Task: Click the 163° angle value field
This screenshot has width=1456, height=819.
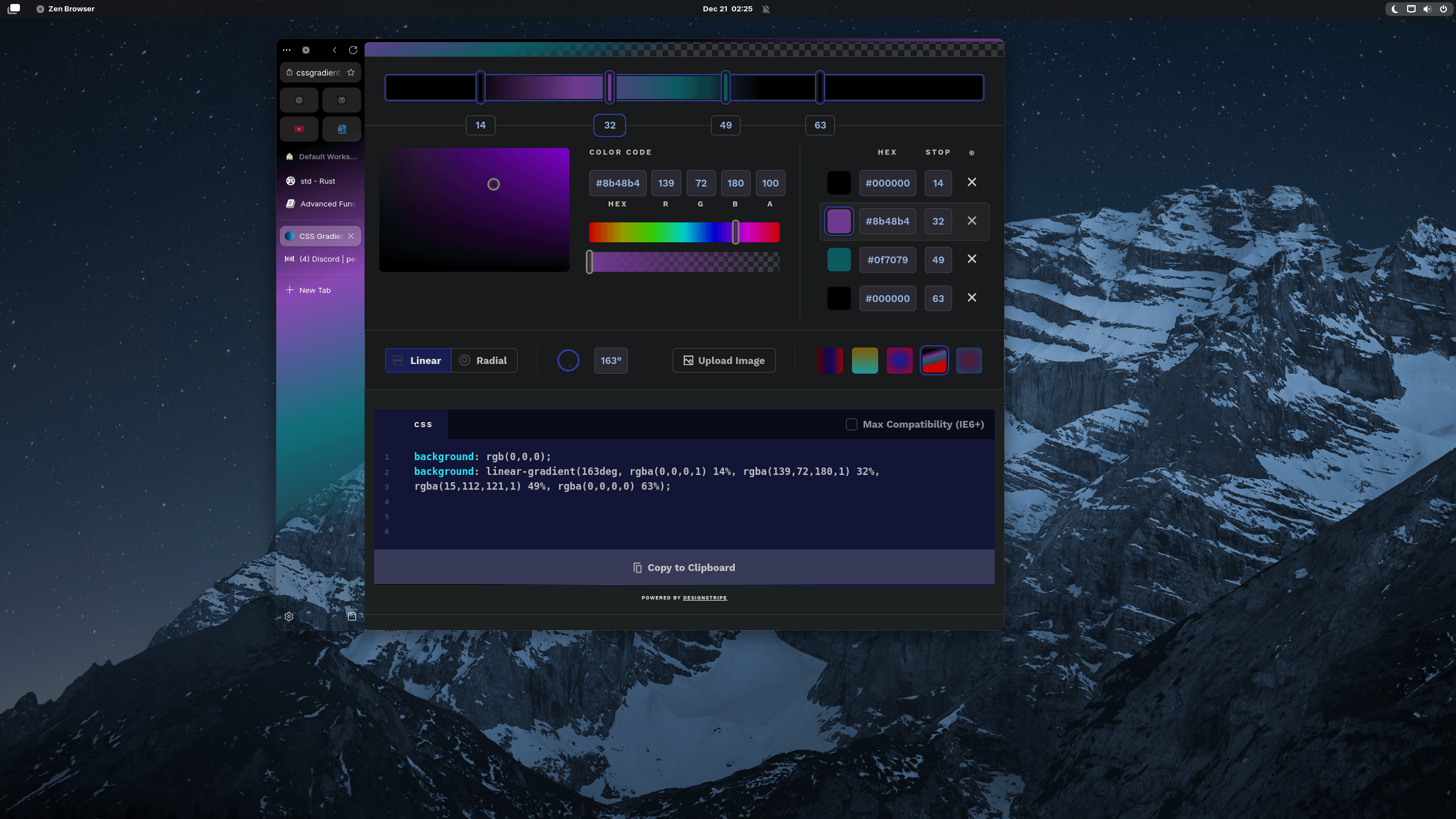Action: (x=610, y=361)
